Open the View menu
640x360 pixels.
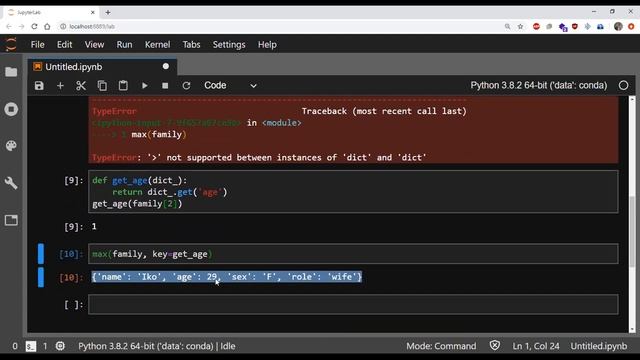point(94,44)
